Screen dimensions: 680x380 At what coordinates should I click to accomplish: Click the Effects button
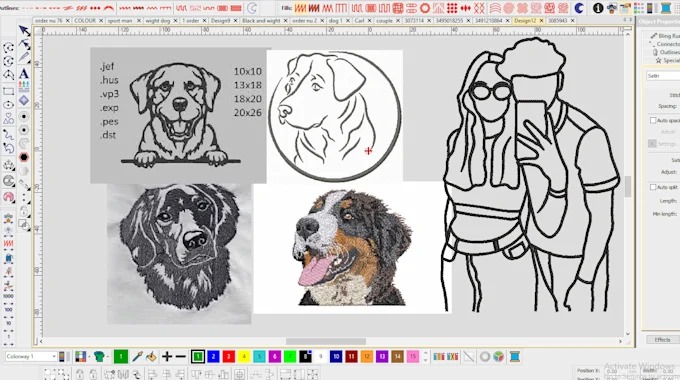click(x=662, y=340)
